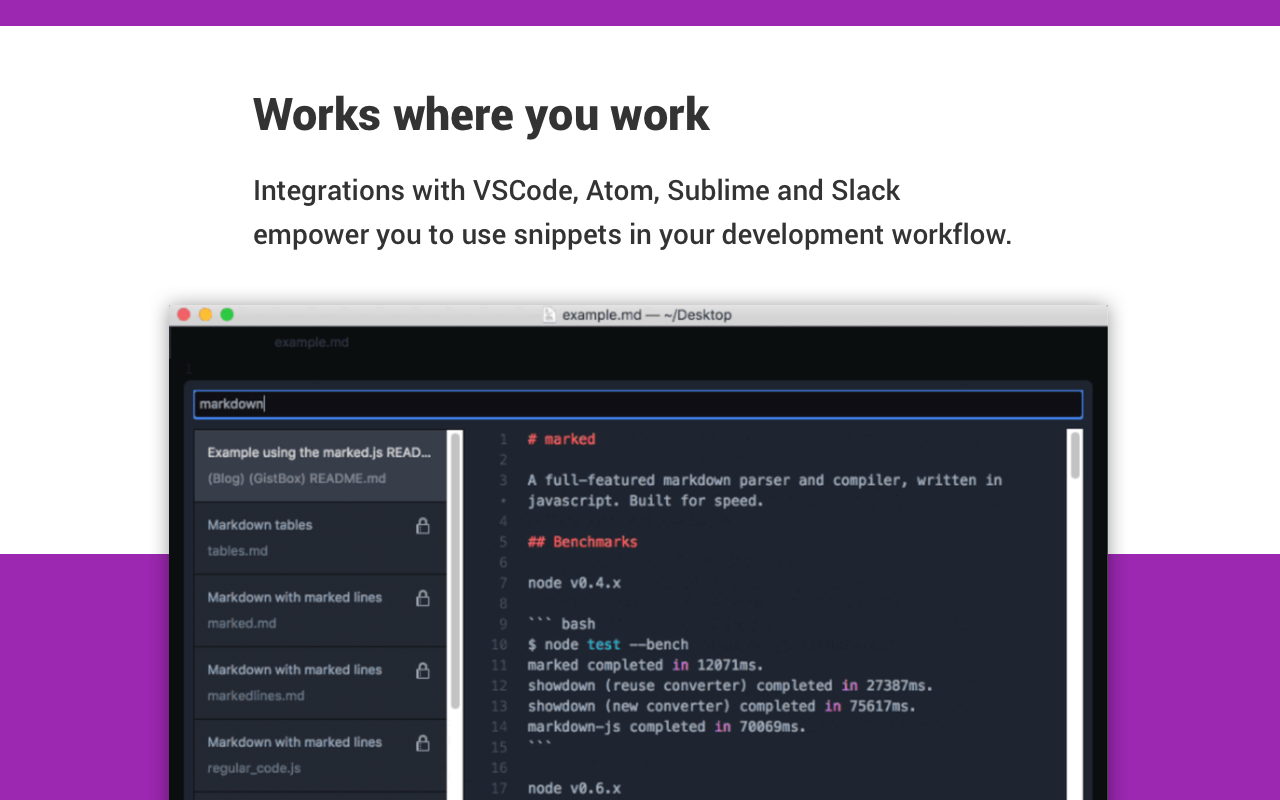Click line number 10 in the code gutter
This screenshot has height=800, width=1280.
point(499,645)
